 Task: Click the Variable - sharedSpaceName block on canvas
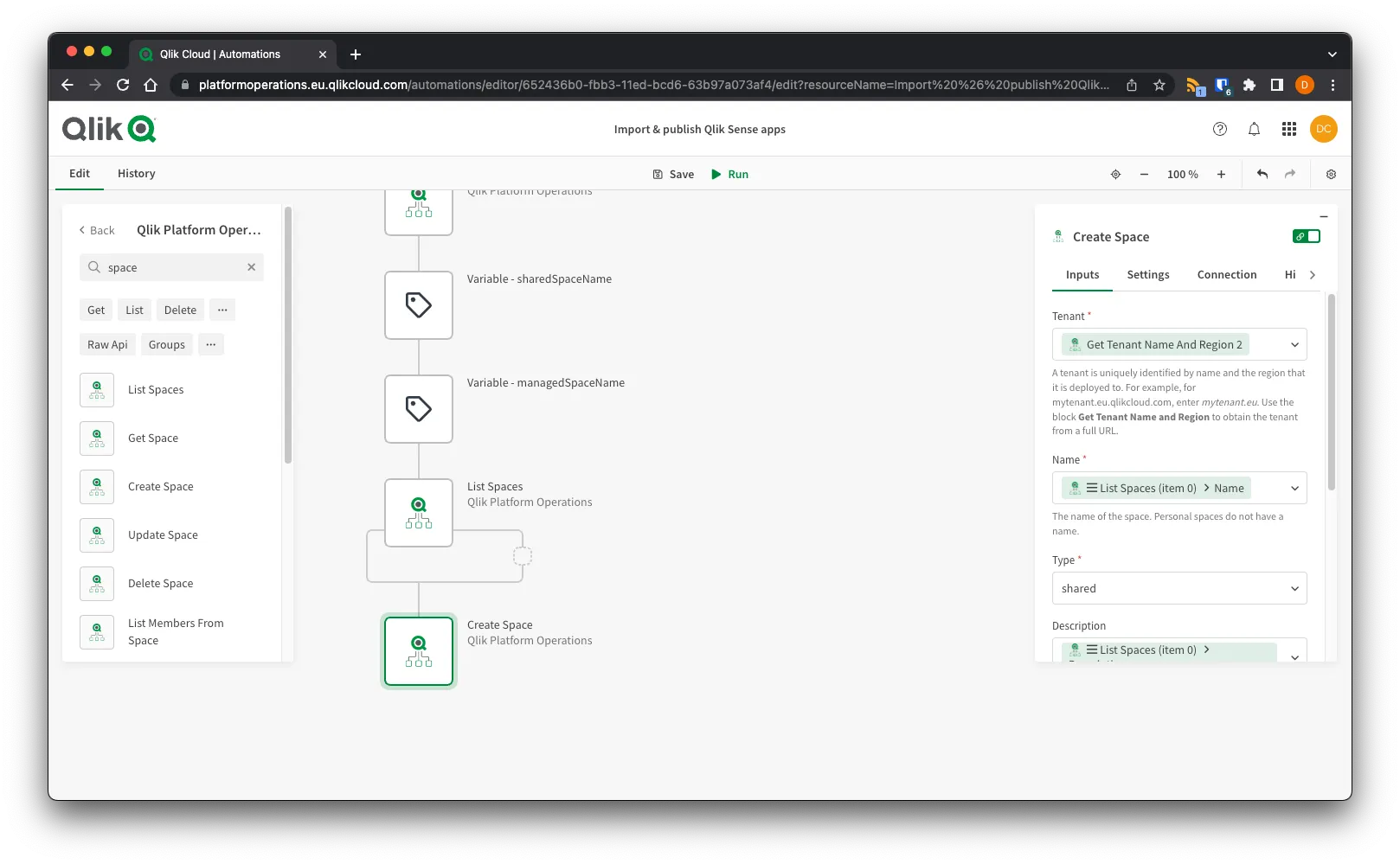click(x=418, y=304)
